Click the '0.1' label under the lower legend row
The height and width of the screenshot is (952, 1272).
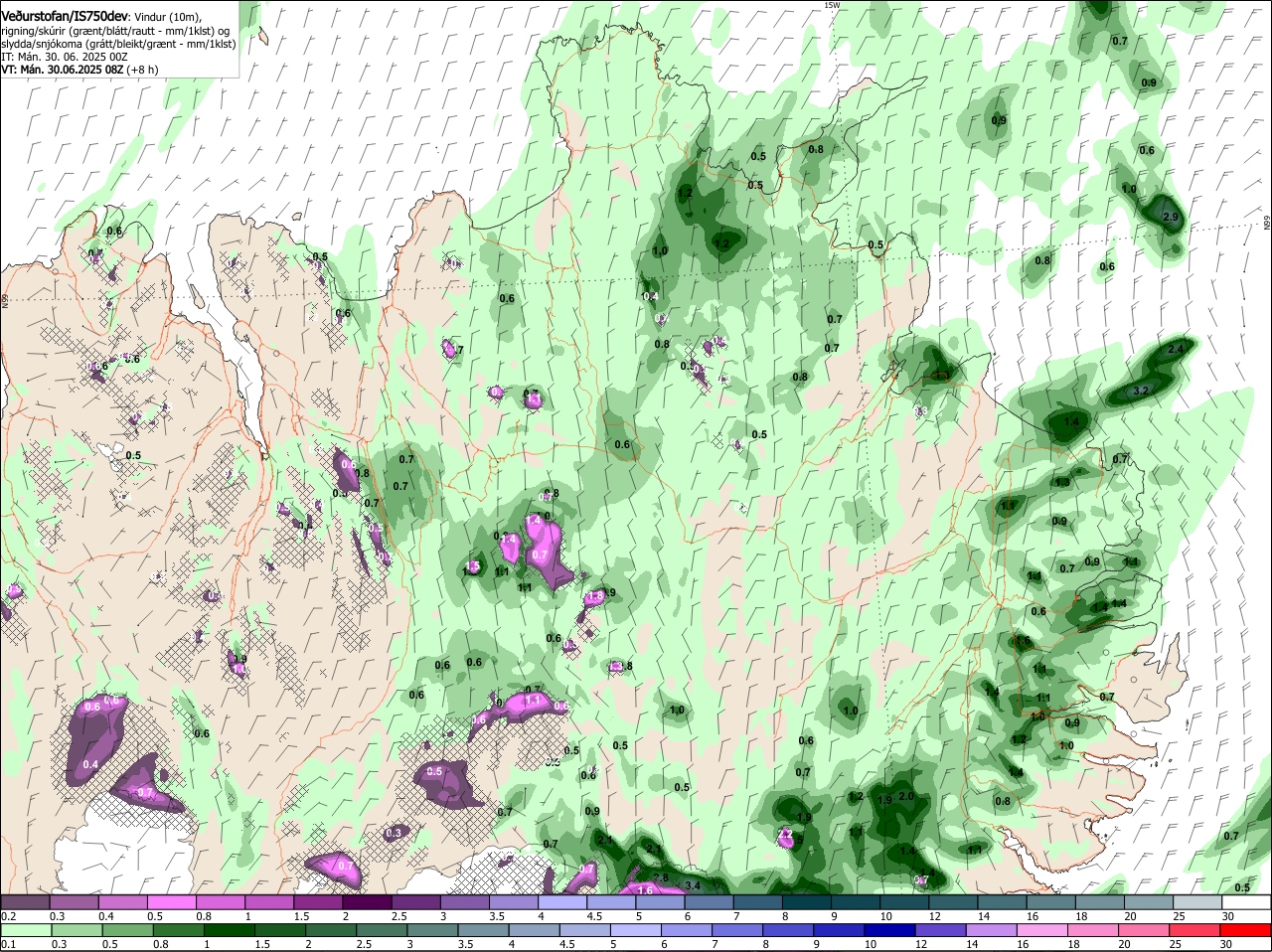pyautogui.click(x=8, y=945)
